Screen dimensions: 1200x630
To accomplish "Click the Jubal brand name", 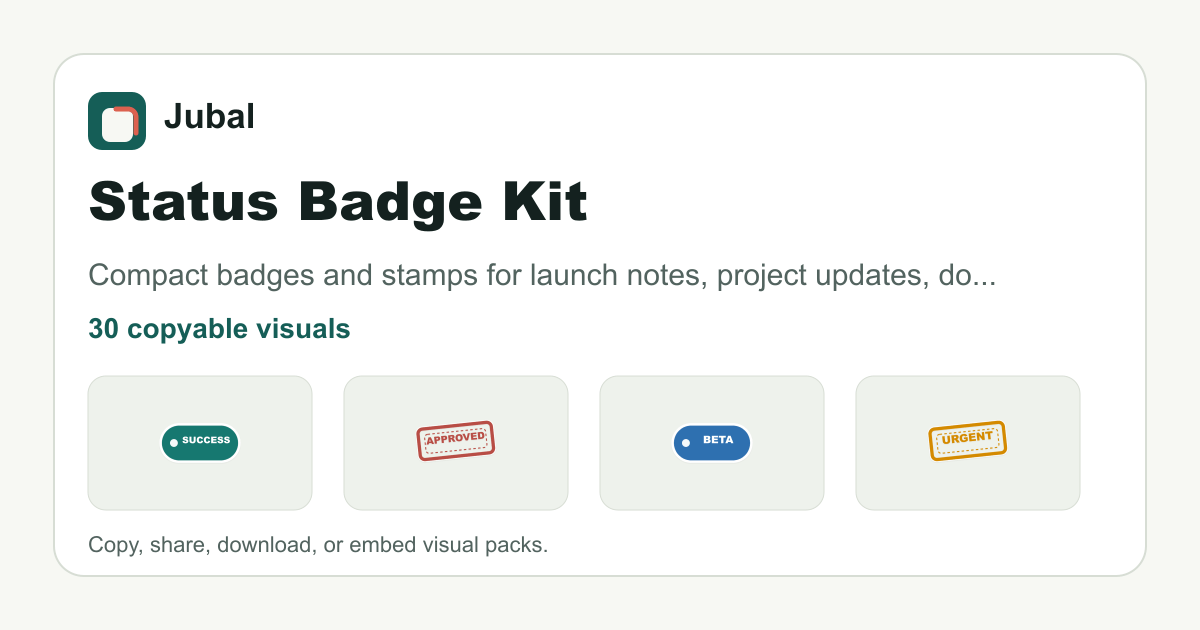I will (209, 117).
